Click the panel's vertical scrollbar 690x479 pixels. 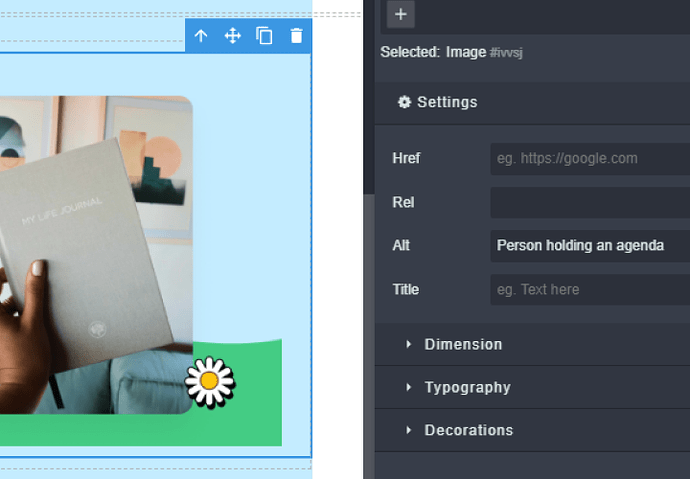(x=369, y=334)
